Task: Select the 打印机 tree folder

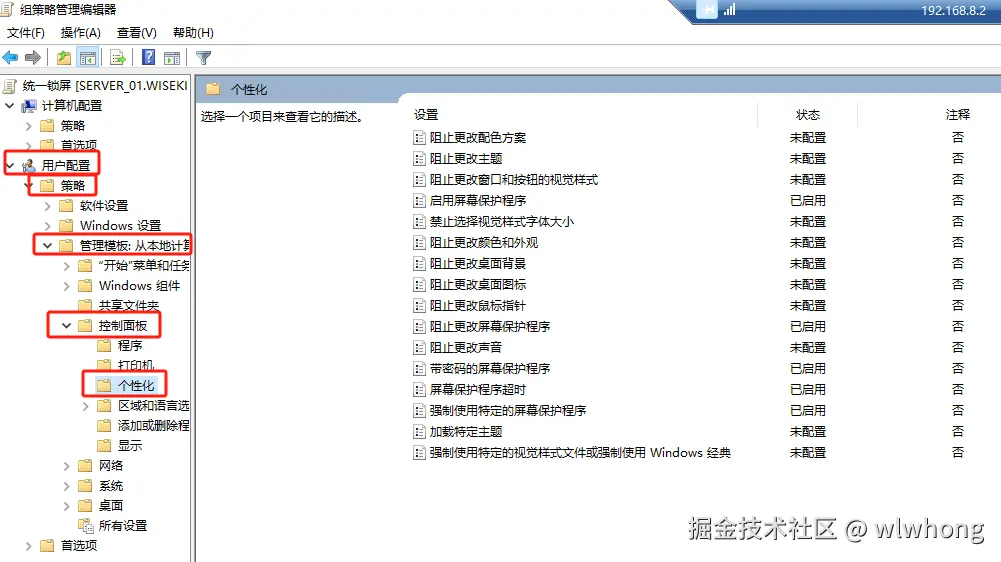Action: 136,365
